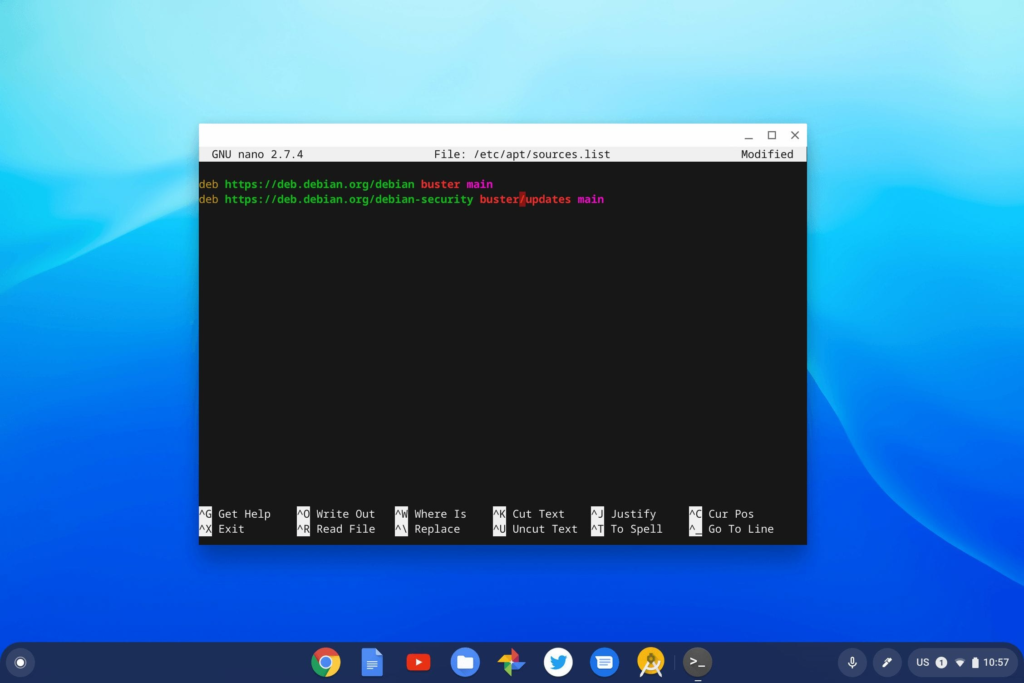Click the 'GNU nano 2.7.4' title text

point(257,154)
